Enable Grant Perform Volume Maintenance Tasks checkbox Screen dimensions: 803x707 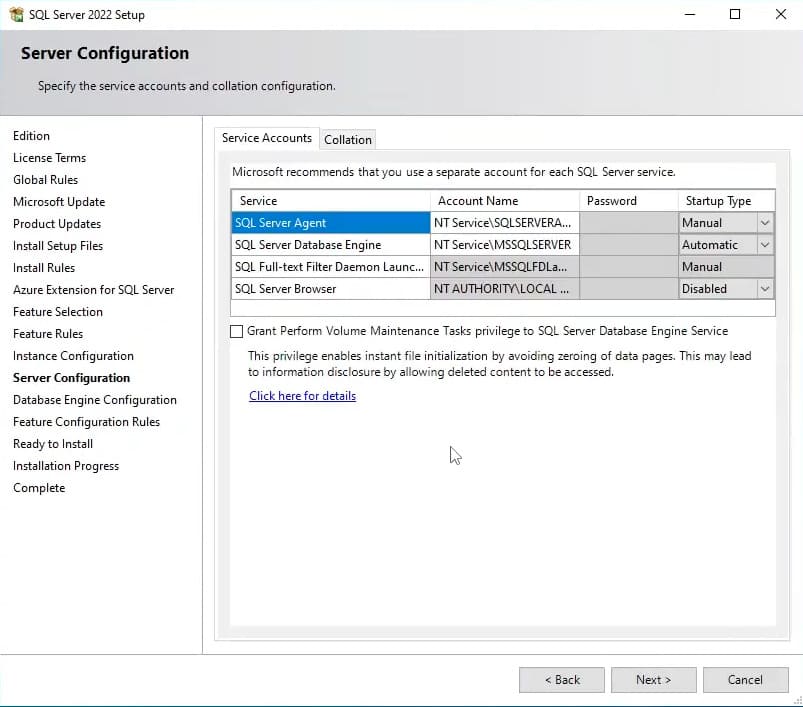click(x=237, y=331)
